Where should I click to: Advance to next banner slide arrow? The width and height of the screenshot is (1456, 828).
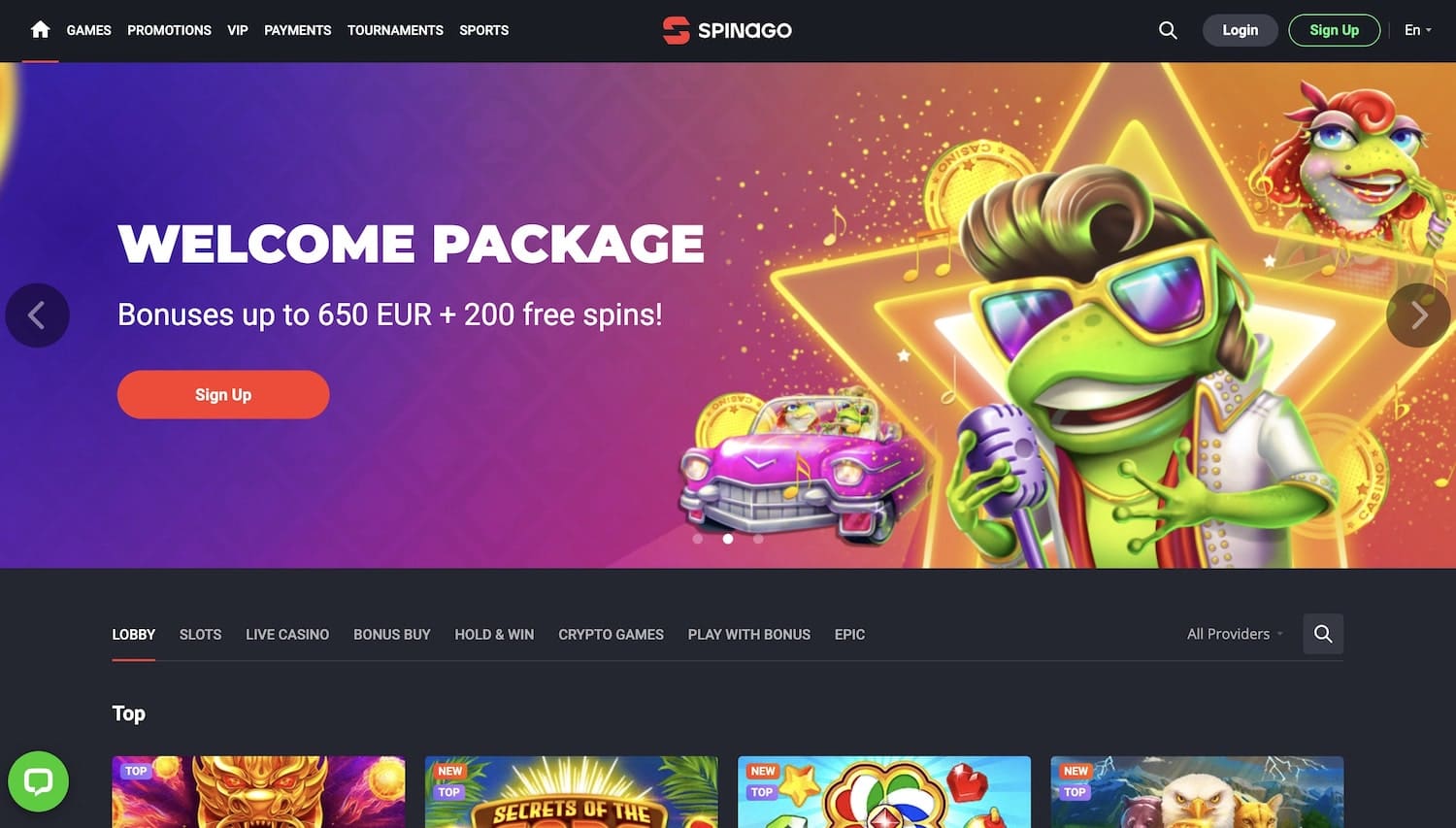1418,315
